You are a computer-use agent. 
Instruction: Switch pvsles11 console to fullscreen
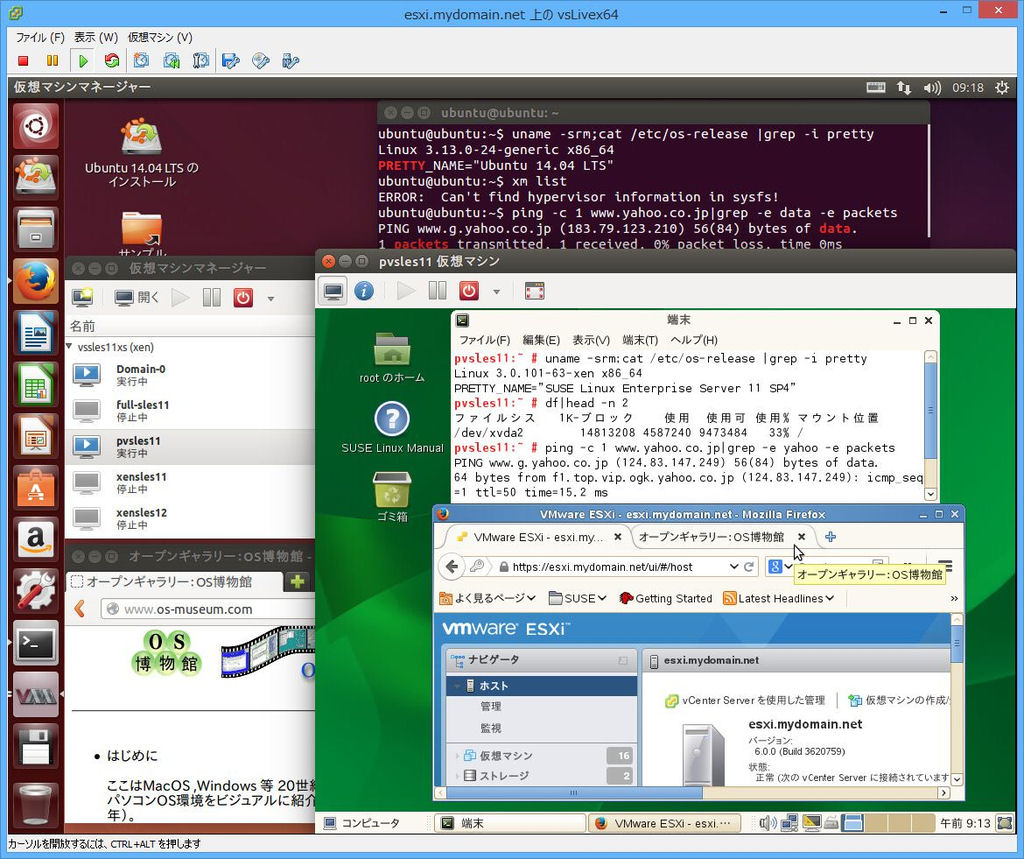(x=534, y=291)
